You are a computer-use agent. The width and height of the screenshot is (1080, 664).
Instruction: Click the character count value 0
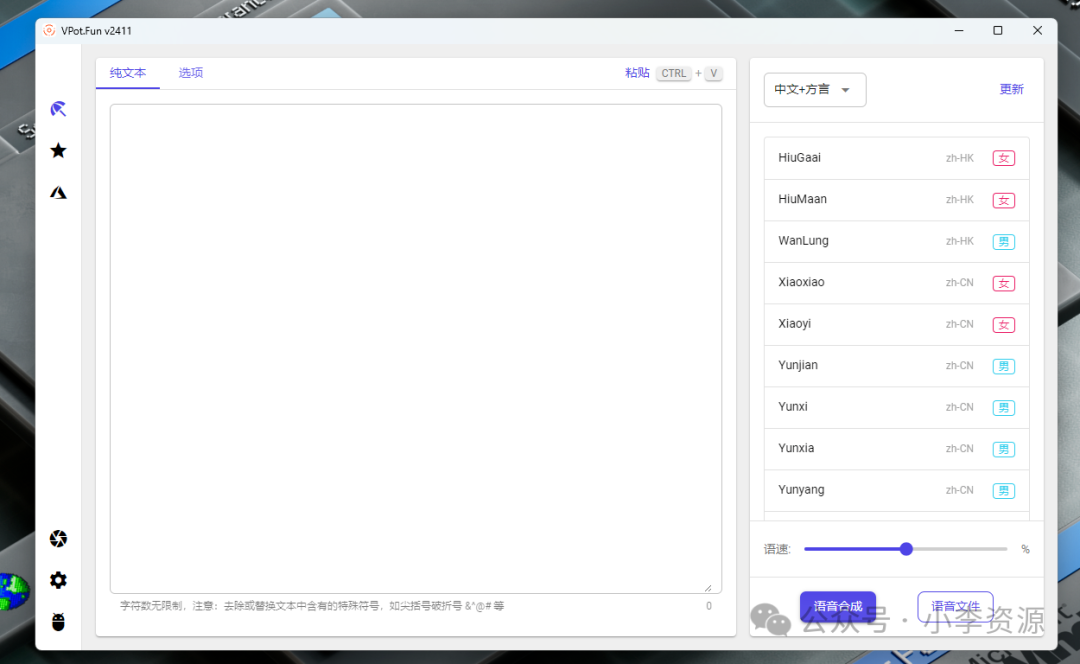[x=709, y=606]
